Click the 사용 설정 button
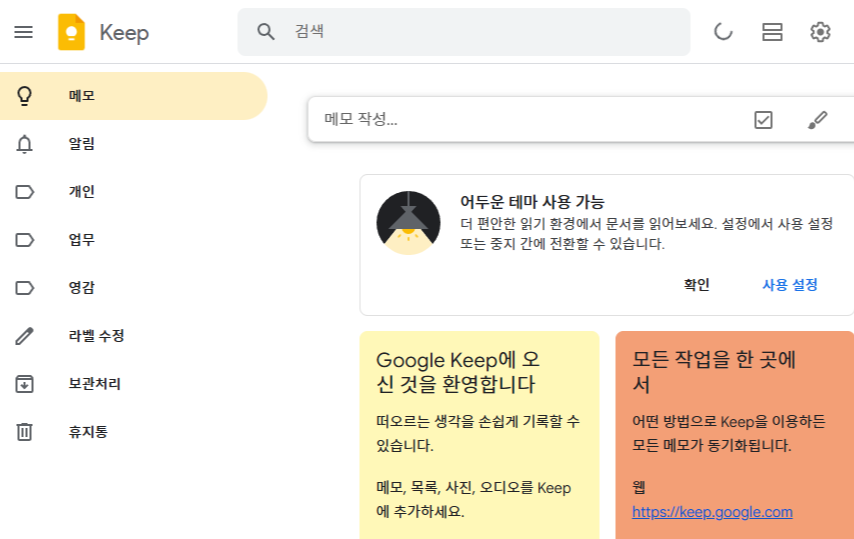The height and width of the screenshot is (539, 854). [790, 285]
